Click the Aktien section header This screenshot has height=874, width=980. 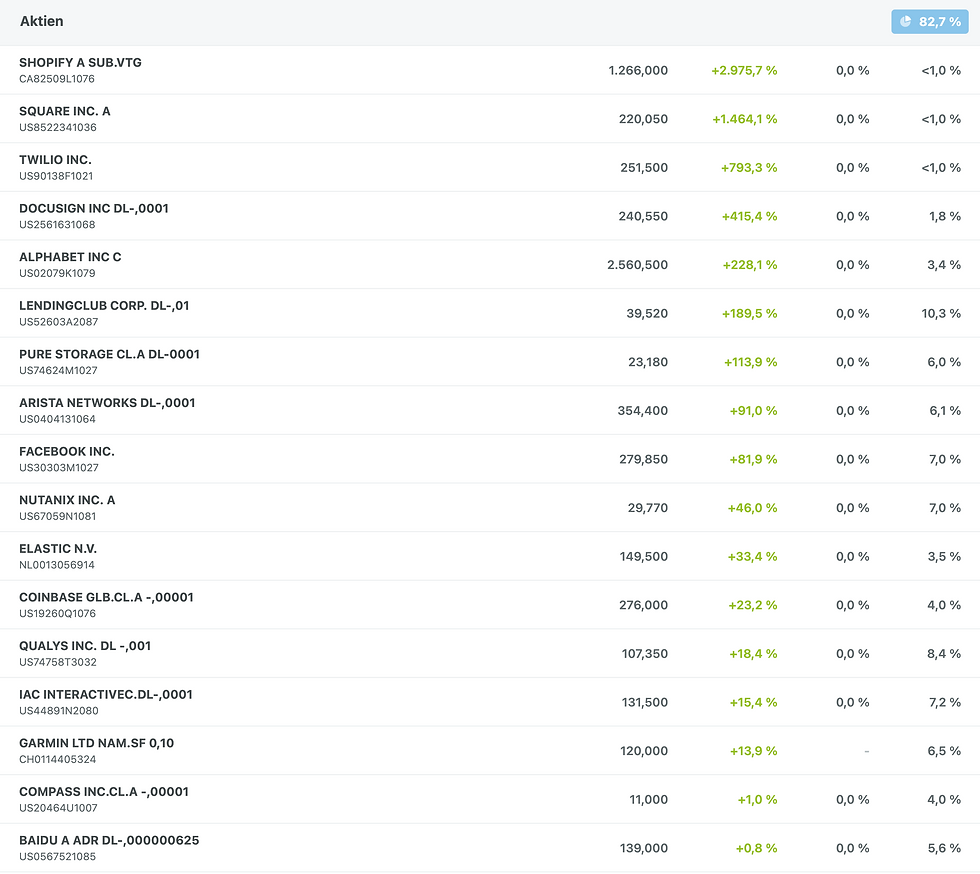point(41,21)
